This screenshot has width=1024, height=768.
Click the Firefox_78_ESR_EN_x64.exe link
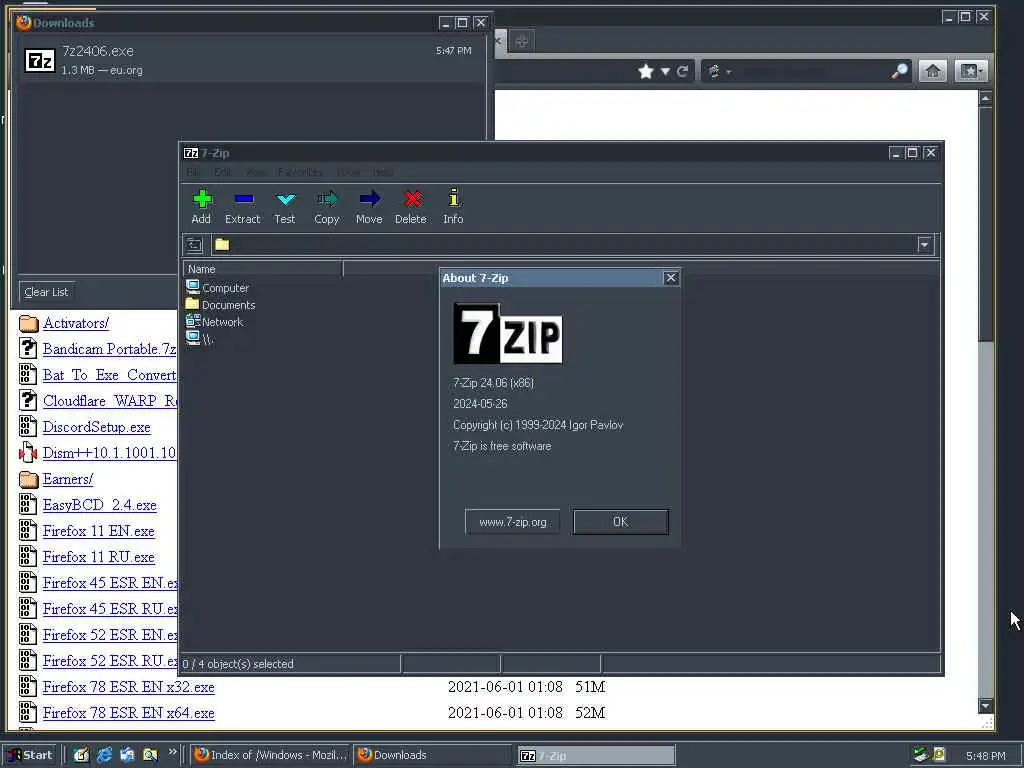click(x=129, y=713)
